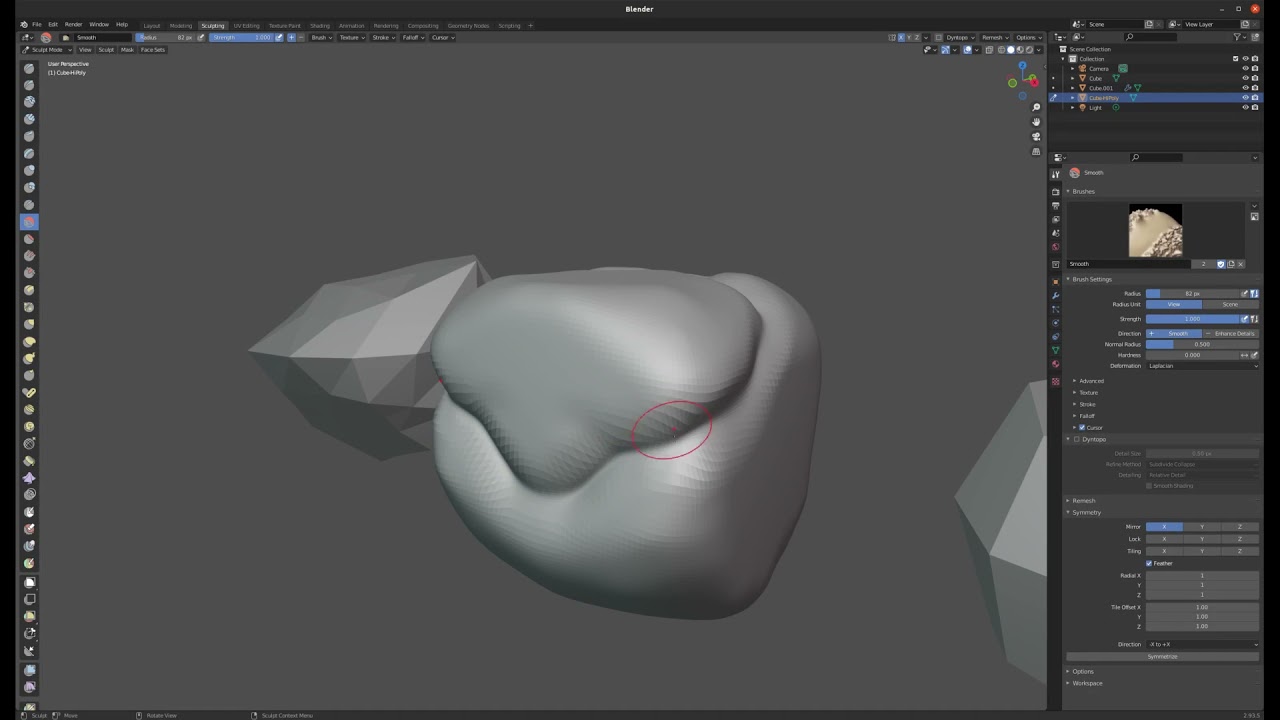This screenshot has width=1280, height=720.
Task: Open the Mask menu in header
Action: click(x=127, y=49)
